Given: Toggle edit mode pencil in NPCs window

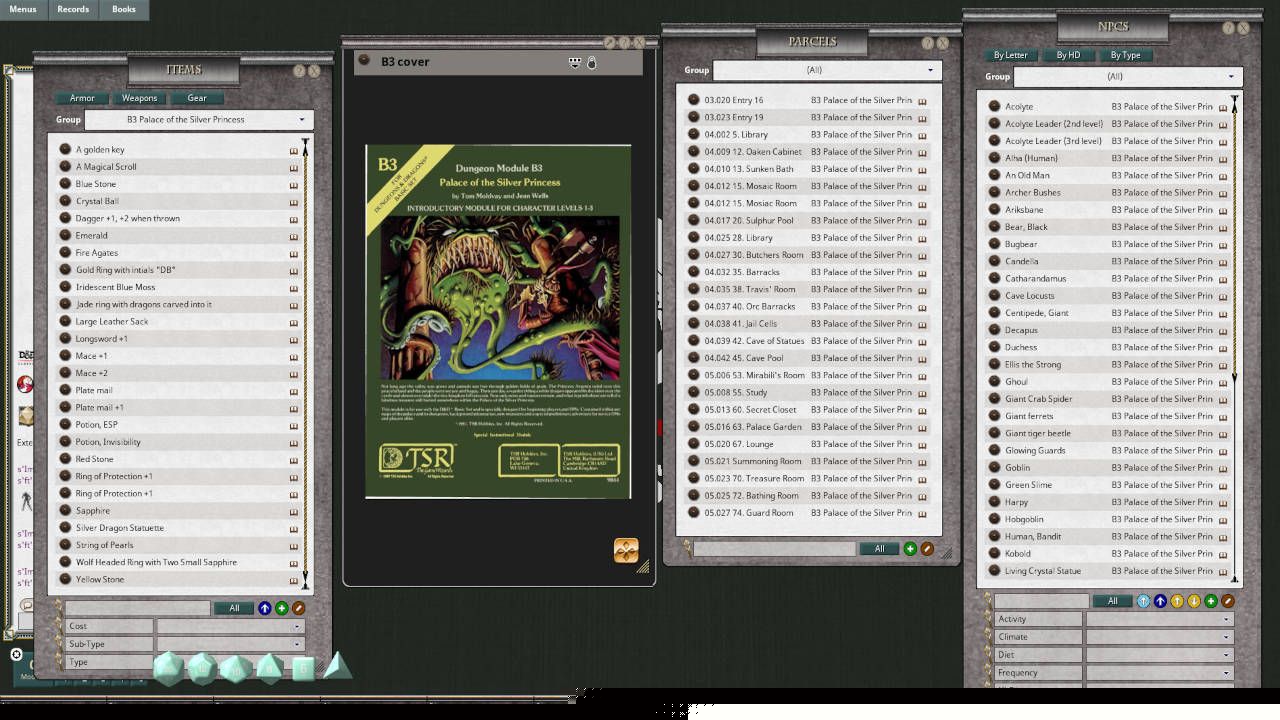Looking at the screenshot, I should 1228,601.
